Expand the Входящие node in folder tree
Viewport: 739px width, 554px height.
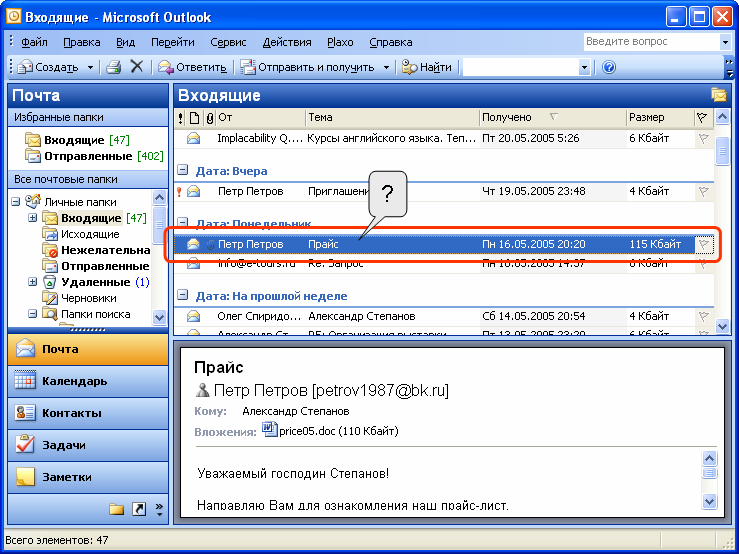tap(32, 218)
